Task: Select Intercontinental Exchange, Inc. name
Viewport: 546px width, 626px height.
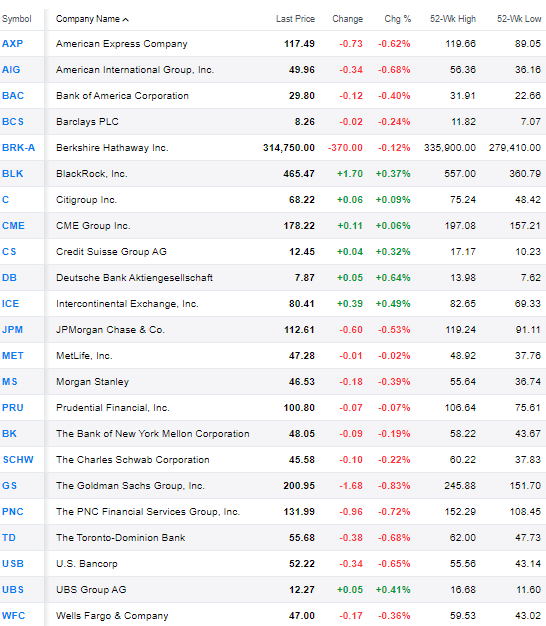Action: tap(127, 303)
